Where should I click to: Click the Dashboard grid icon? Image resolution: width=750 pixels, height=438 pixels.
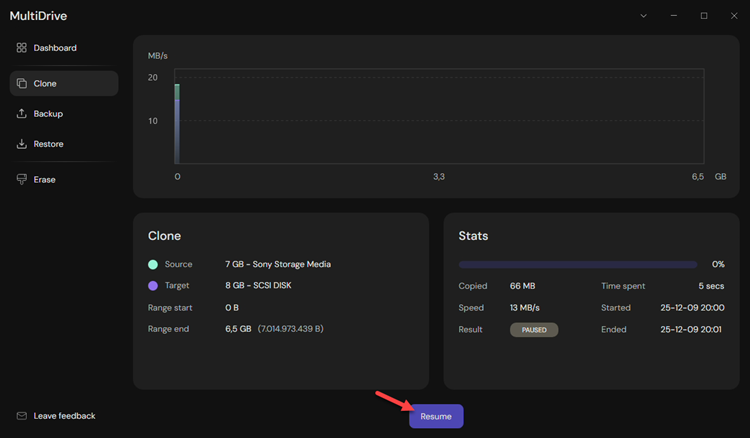(22, 48)
